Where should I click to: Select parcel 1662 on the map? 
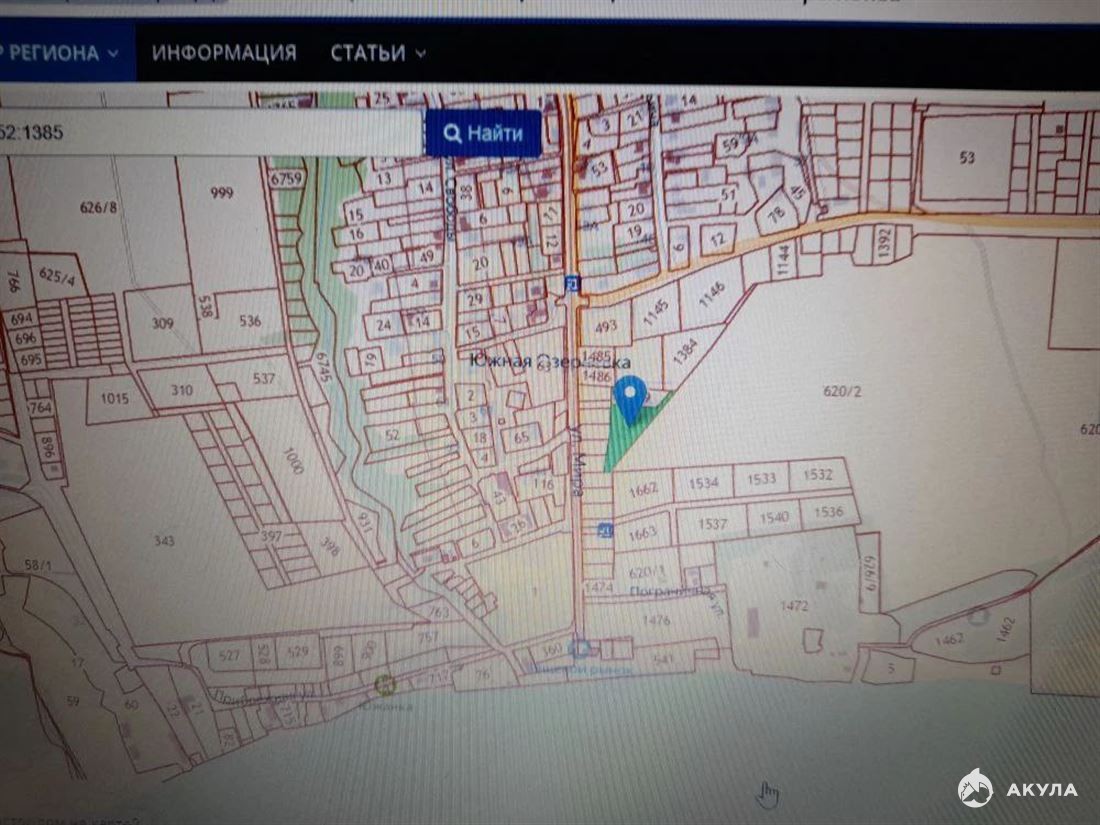coord(643,489)
